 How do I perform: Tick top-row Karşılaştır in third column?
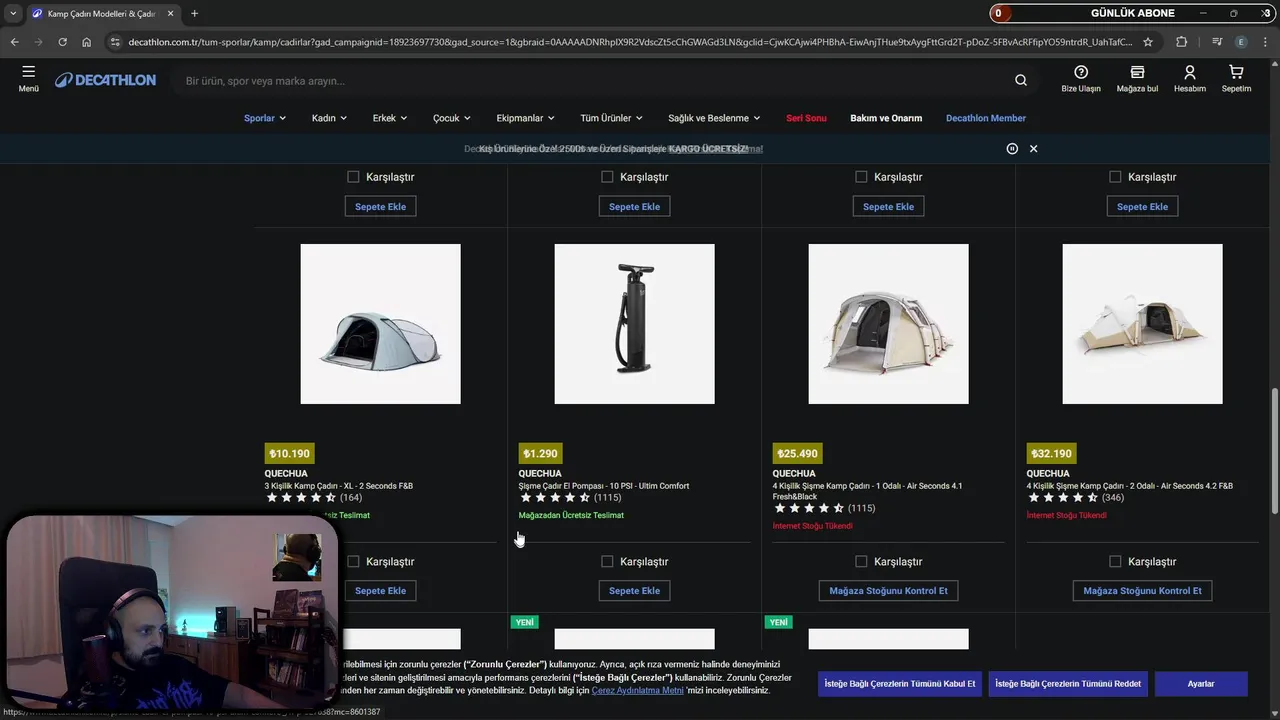(861, 176)
